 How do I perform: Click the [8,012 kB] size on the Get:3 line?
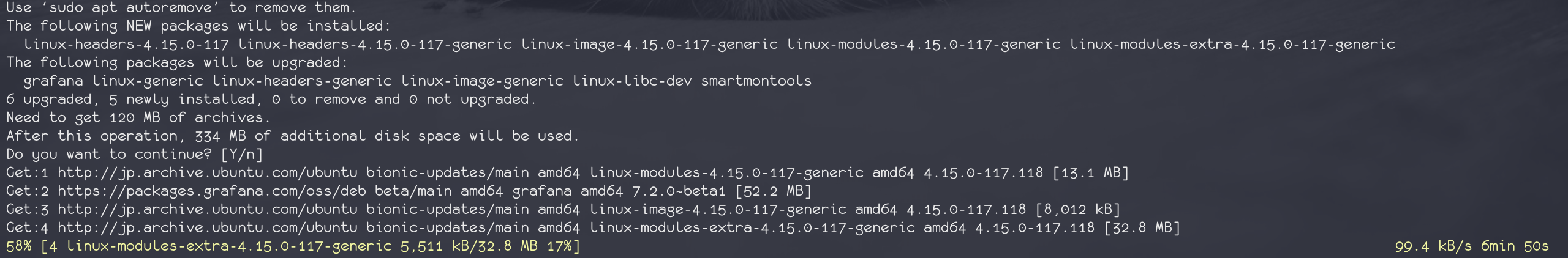1077,210
